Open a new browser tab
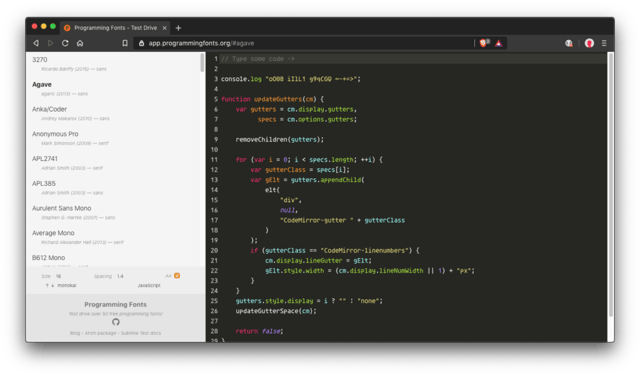This screenshot has width=640, height=376. (x=178, y=28)
